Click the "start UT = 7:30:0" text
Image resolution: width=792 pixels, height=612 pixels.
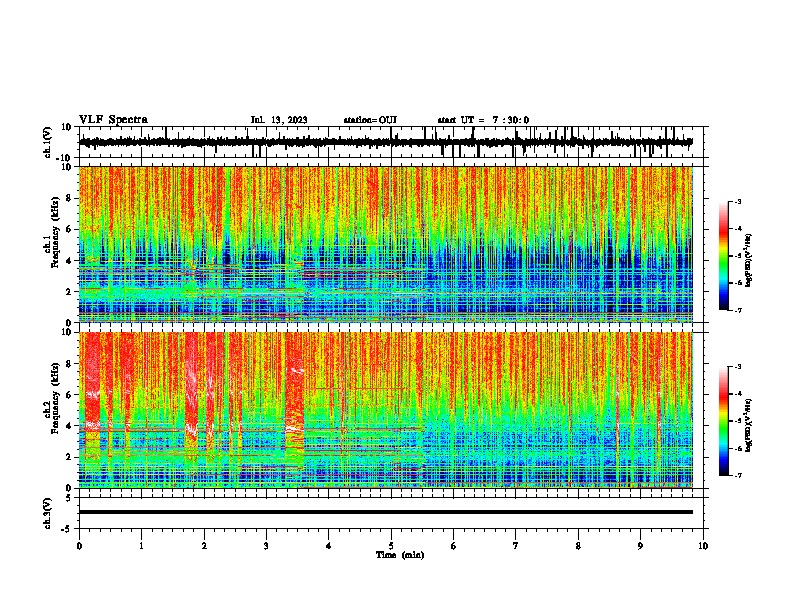pyautogui.click(x=483, y=120)
